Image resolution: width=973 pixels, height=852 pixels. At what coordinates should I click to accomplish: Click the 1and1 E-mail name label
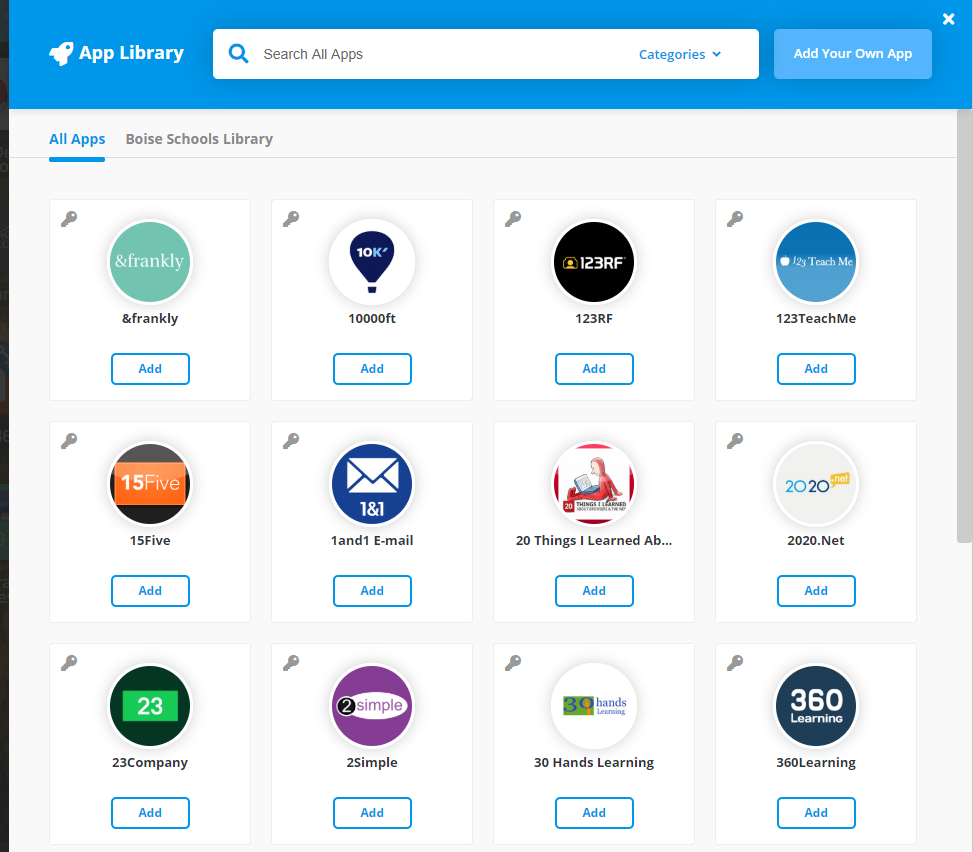click(372, 540)
